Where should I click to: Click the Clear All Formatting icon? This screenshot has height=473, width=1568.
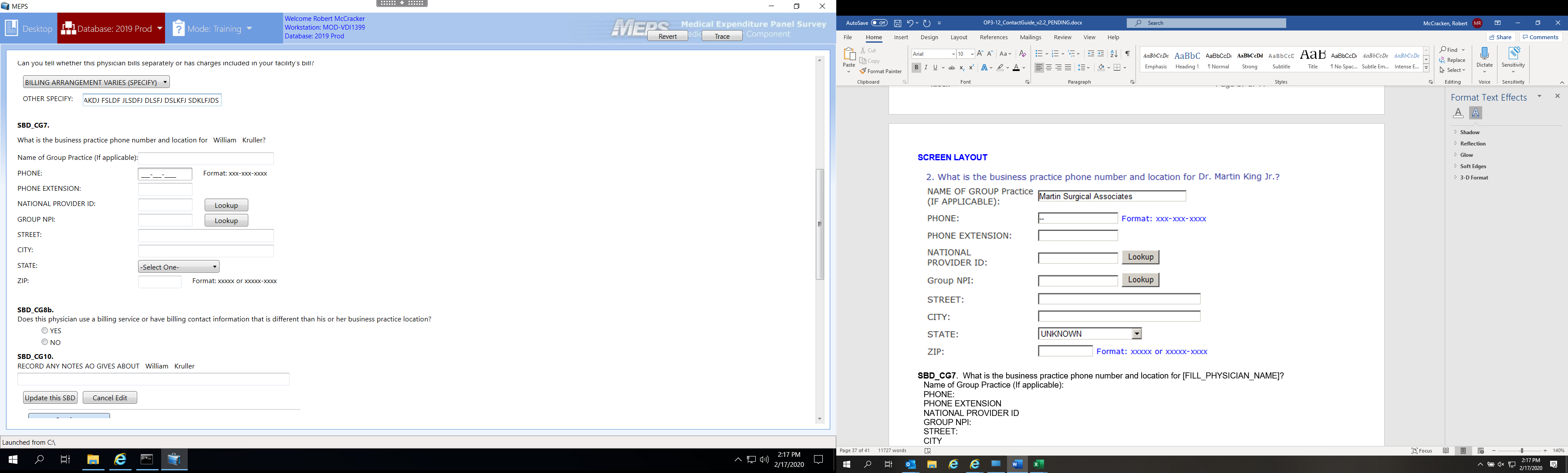[1023, 54]
